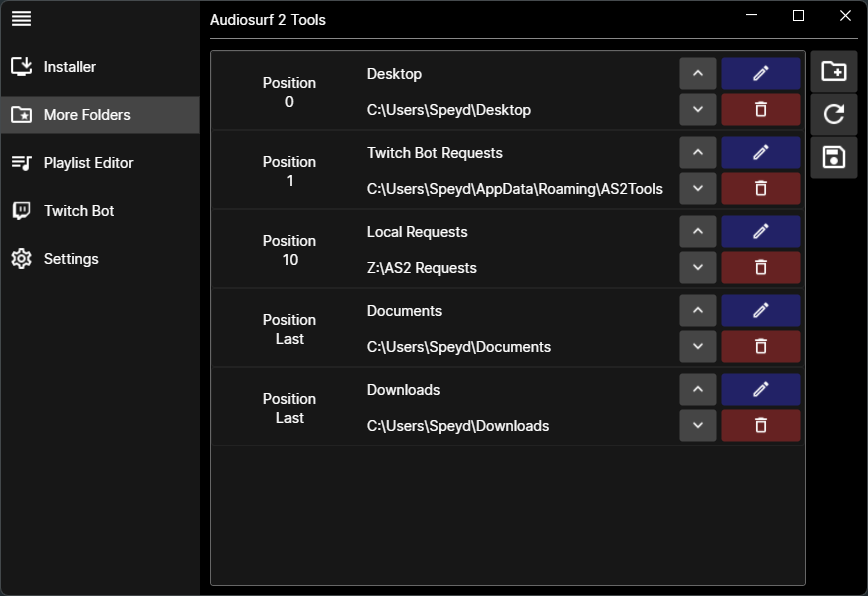Viewport: 868px width, 596px height.
Task: Click the Settings gear icon
Action: [x=22, y=259]
